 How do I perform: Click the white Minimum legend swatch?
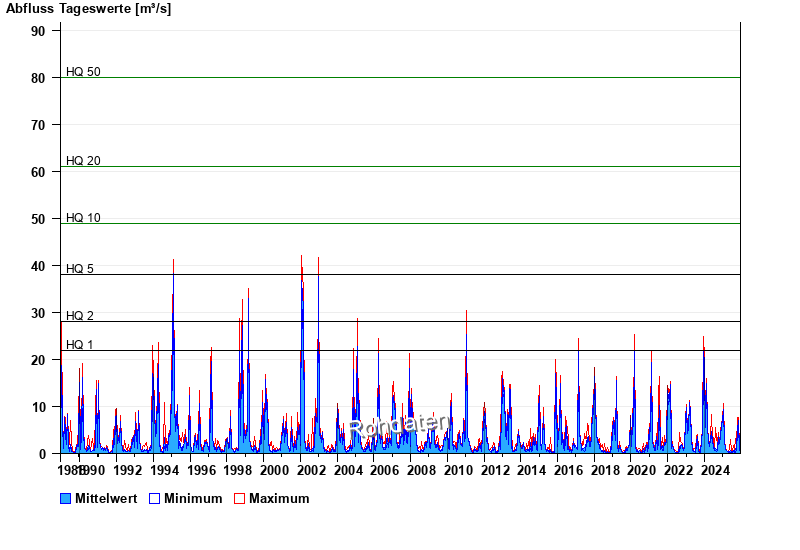[155, 498]
